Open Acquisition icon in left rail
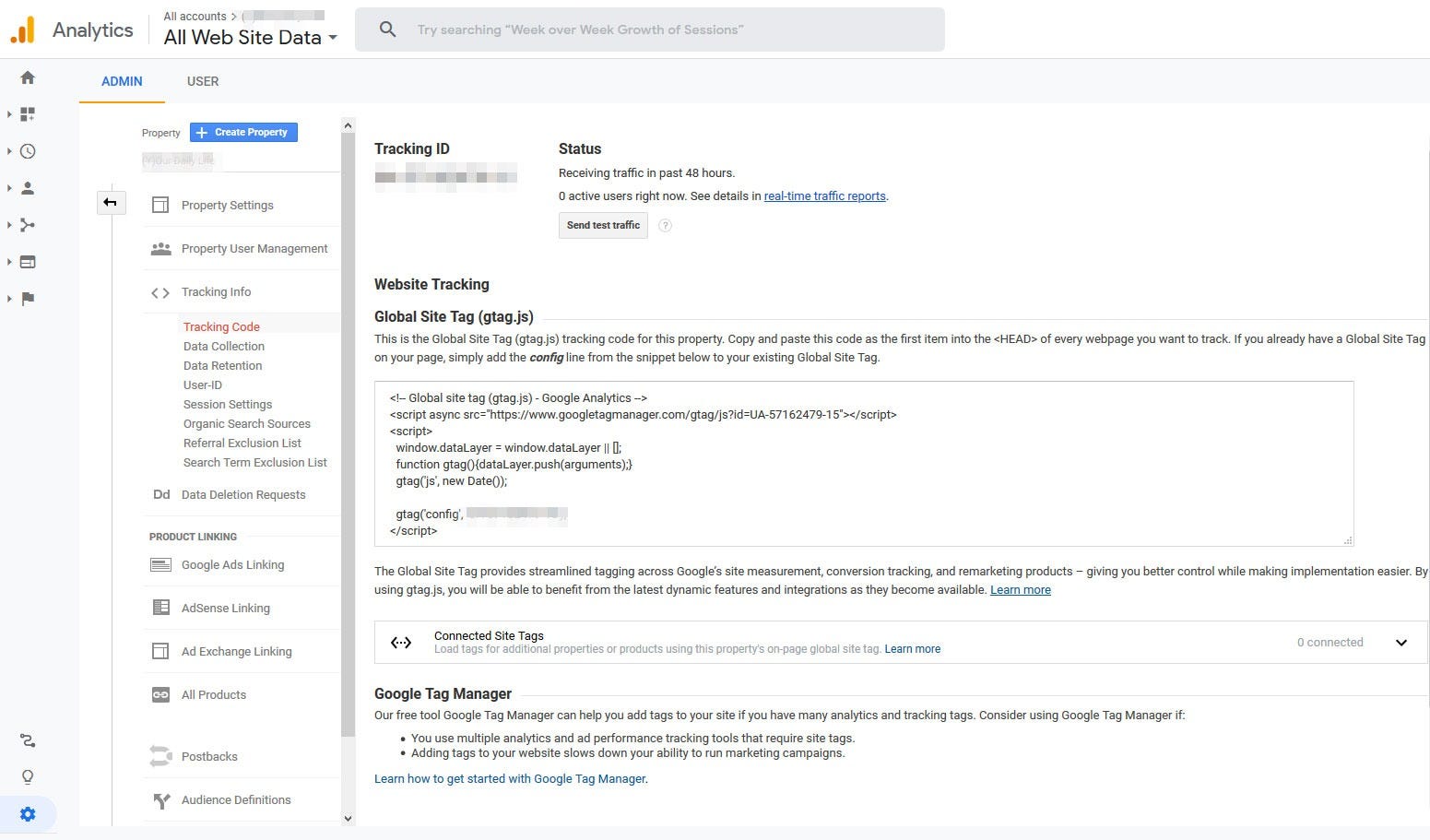 pos(28,225)
